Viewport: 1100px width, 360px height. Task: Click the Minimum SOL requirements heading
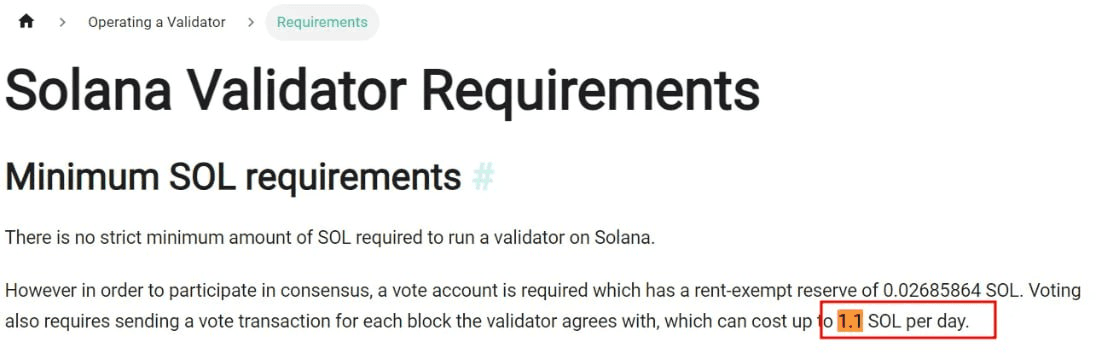[233, 176]
